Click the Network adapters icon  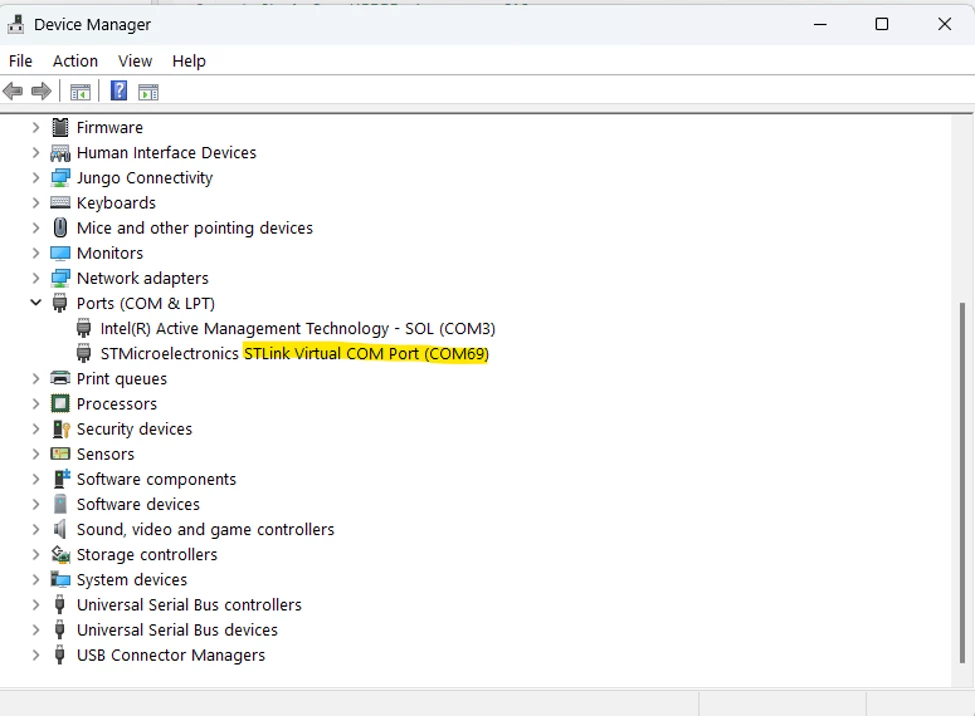60,278
